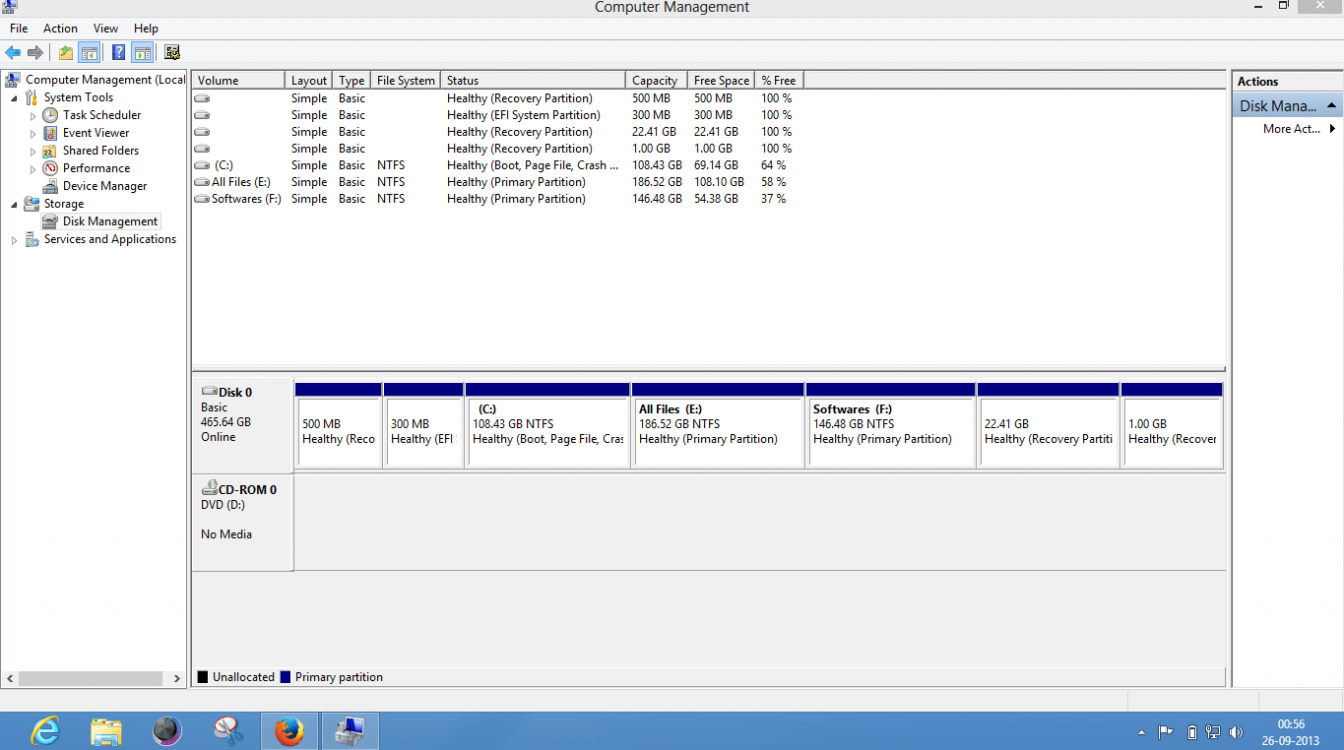Screen dimensions: 1344x750
Task: Show hidden tray icons arrow
Action: pos(1141,732)
